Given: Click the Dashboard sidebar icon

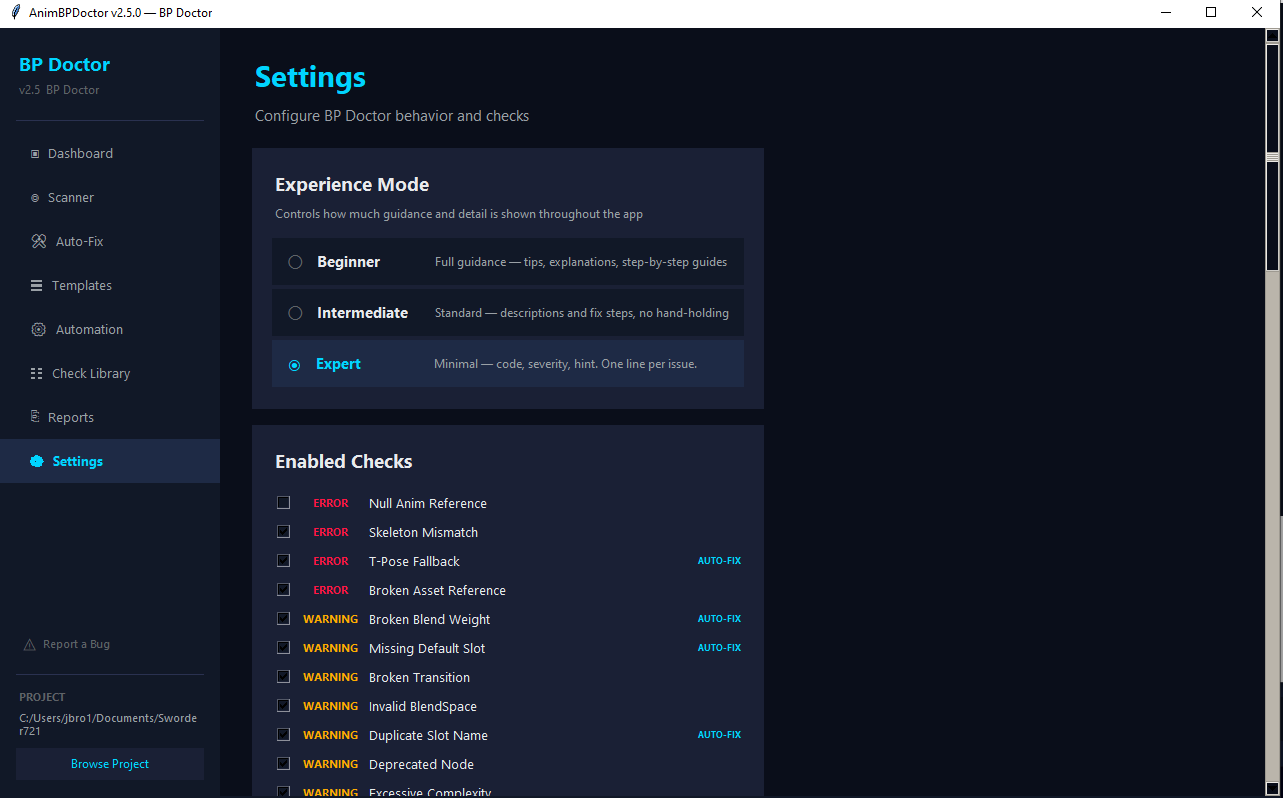Looking at the screenshot, I should click(x=35, y=154).
